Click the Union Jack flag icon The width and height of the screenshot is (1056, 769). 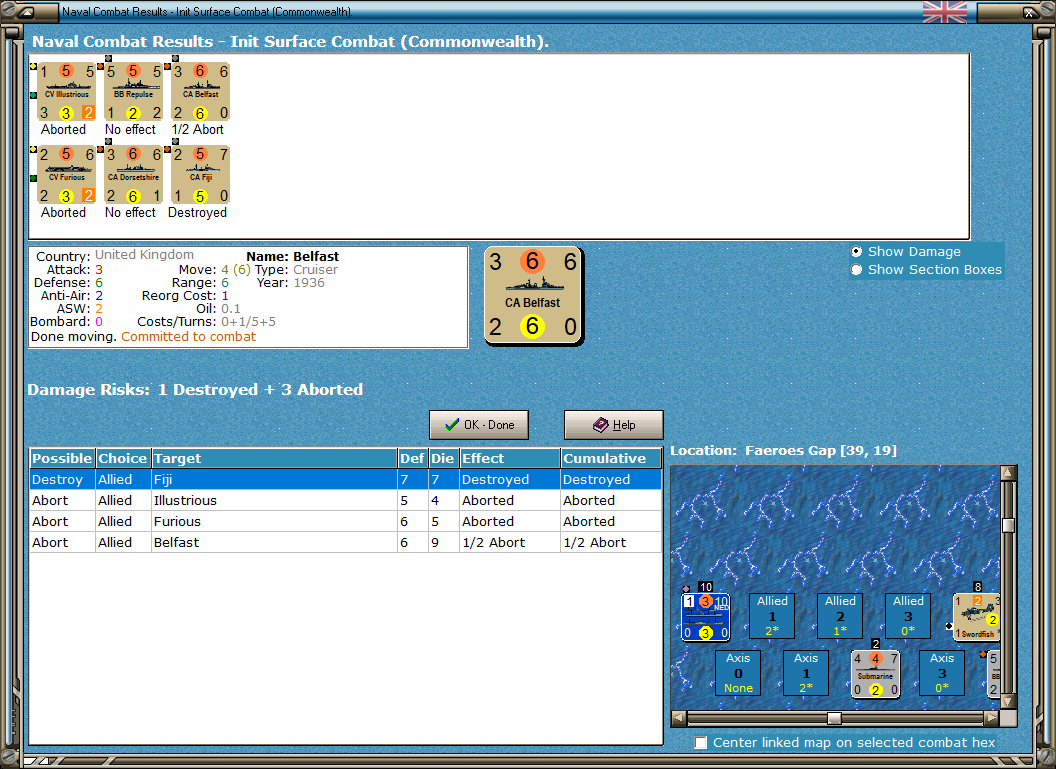point(944,12)
